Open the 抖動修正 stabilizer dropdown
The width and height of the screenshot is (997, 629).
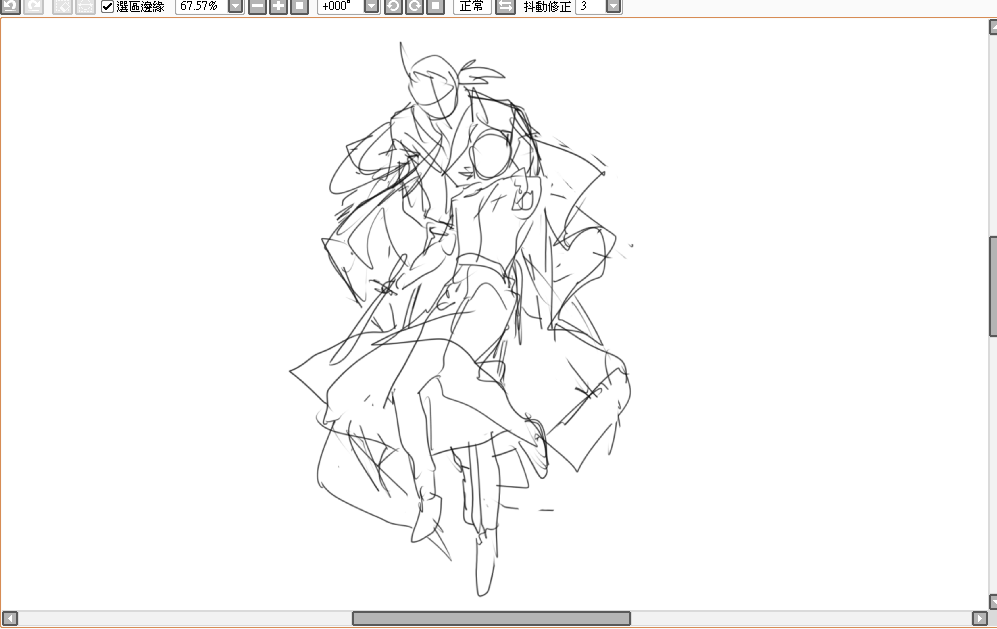tap(614, 6)
